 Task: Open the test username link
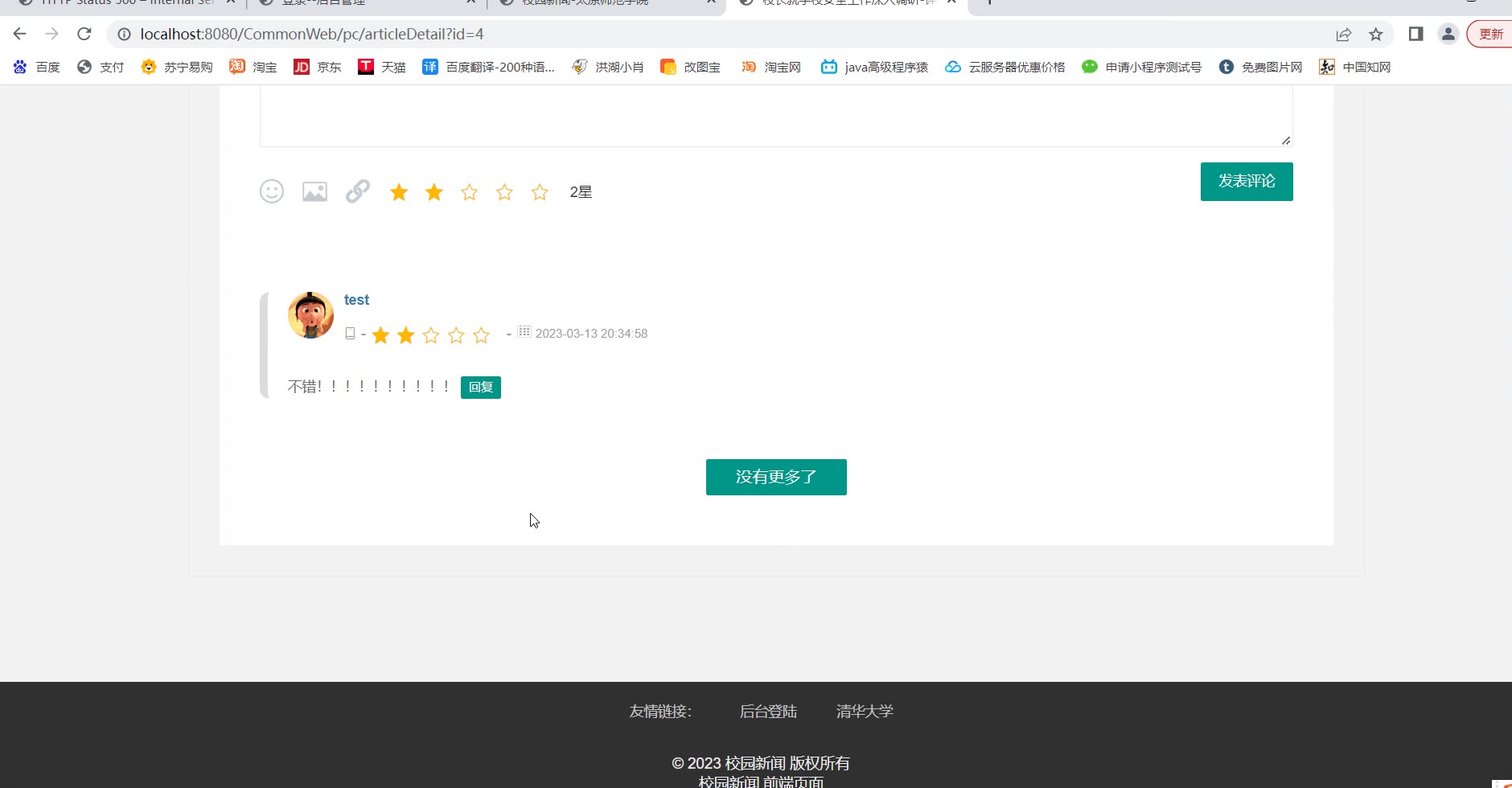(x=356, y=300)
